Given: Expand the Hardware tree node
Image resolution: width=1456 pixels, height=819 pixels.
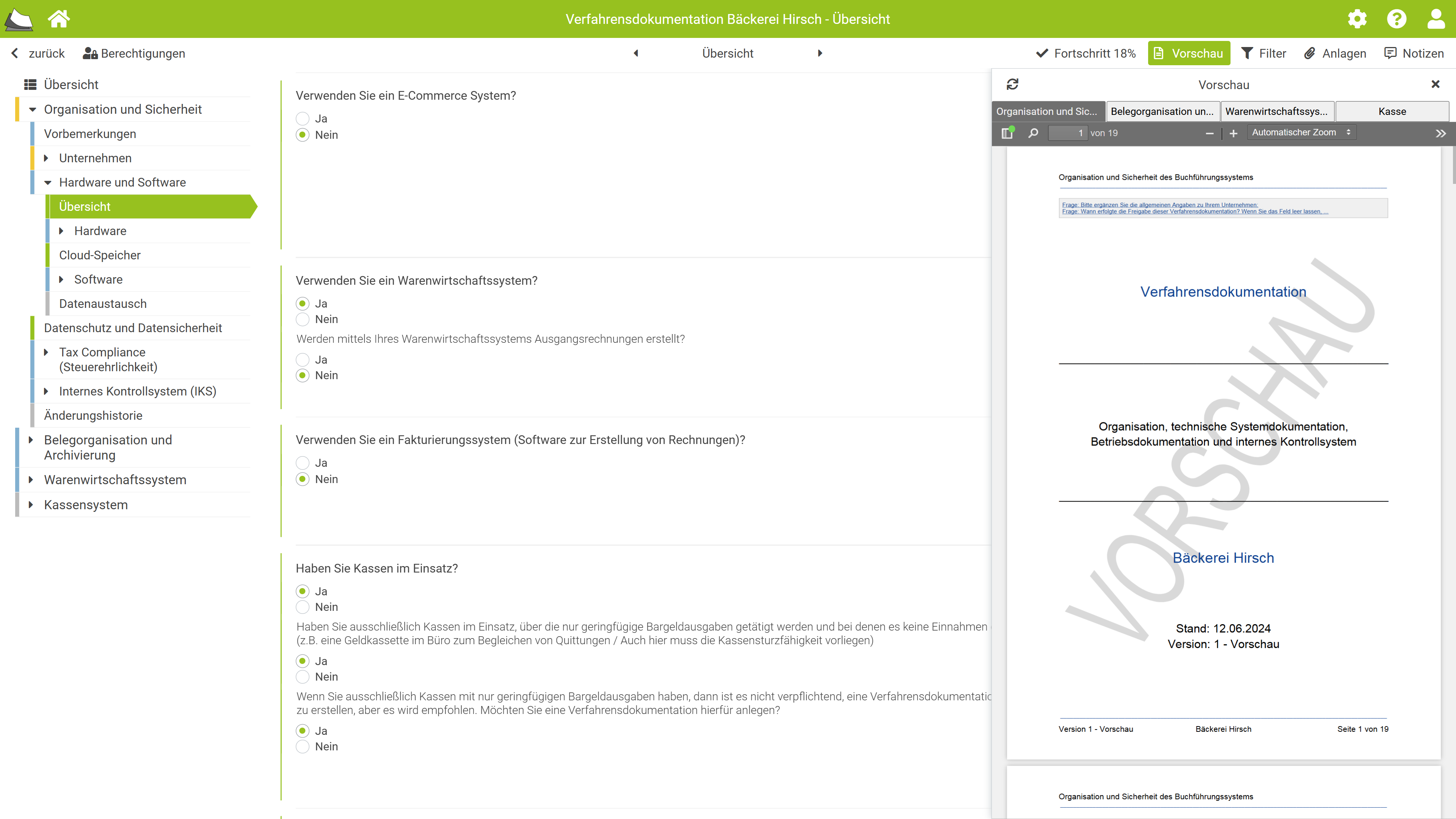Looking at the screenshot, I should point(61,231).
